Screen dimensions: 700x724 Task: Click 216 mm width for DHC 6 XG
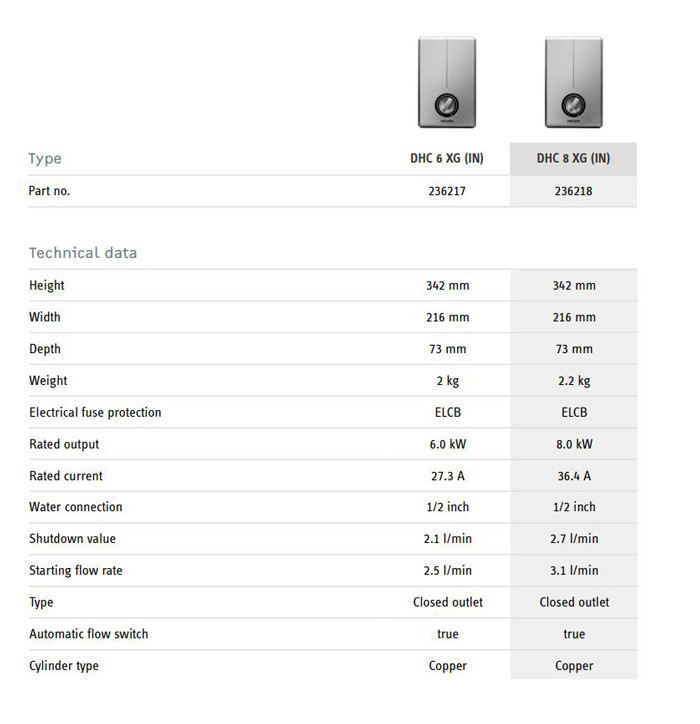pos(448,318)
